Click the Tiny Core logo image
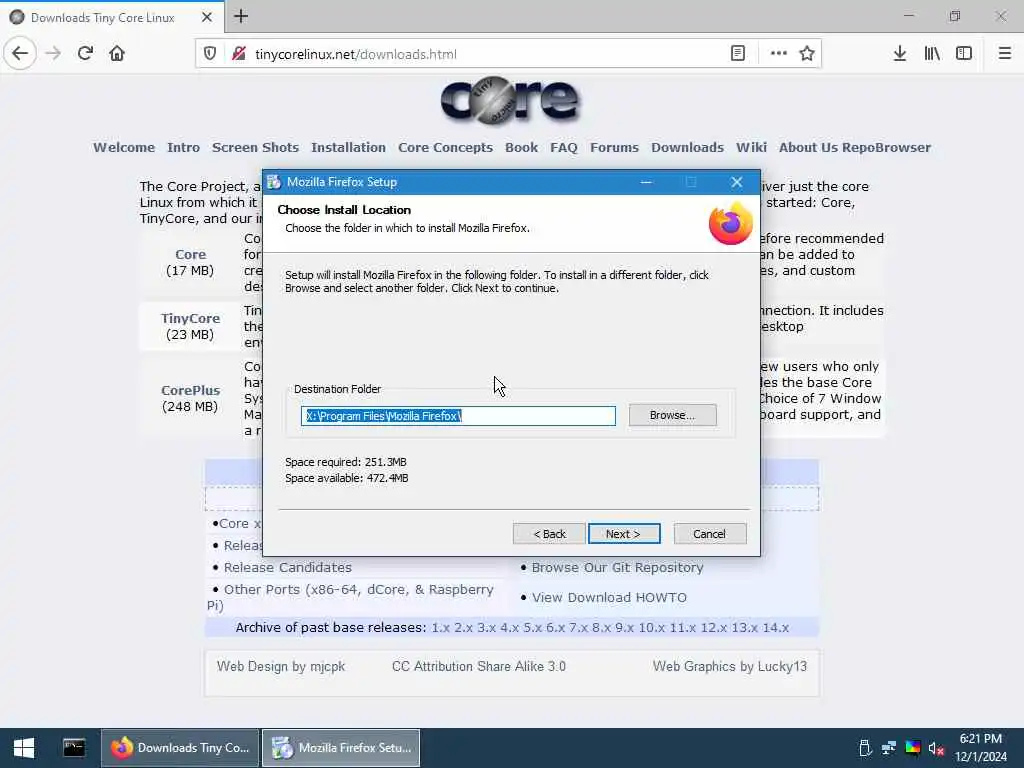The width and height of the screenshot is (1024, 768). (510, 101)
